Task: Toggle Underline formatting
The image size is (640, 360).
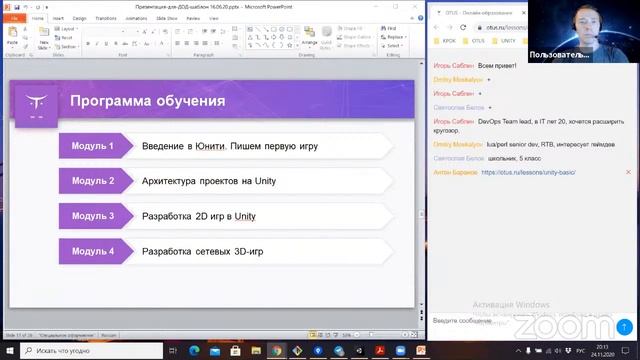Action: [x=107, y=43]
